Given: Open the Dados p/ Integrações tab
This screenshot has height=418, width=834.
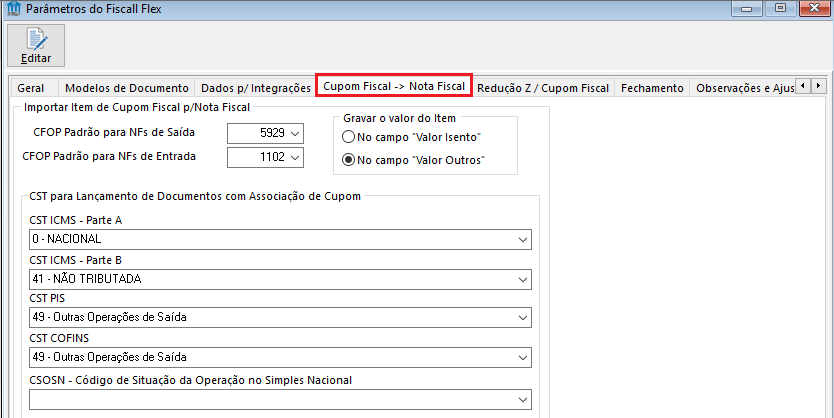Looking at the screenshot, I should point(256,88).
